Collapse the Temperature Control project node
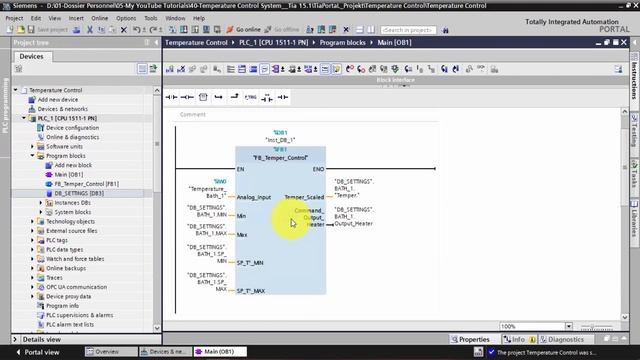Image resolution: width=640 pixels, height=360 pixels. coord(16,90)
